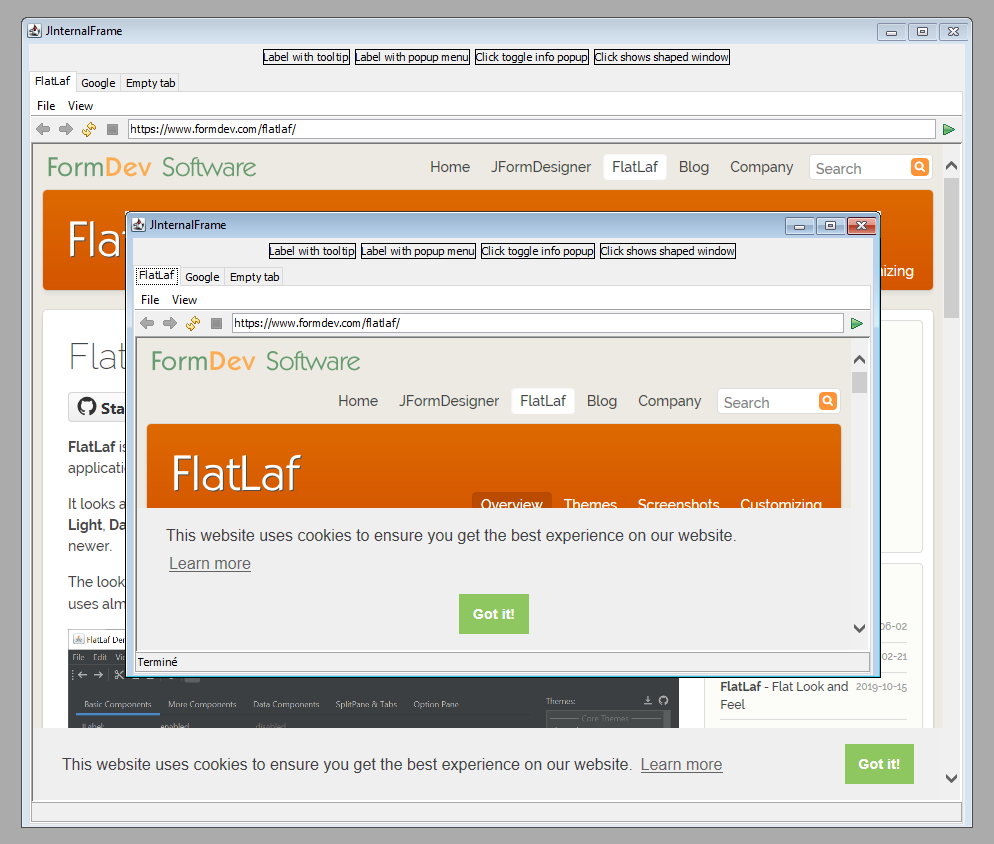
Task: Click 'Click shows shaped window' in inner frame
Action: 667,251
